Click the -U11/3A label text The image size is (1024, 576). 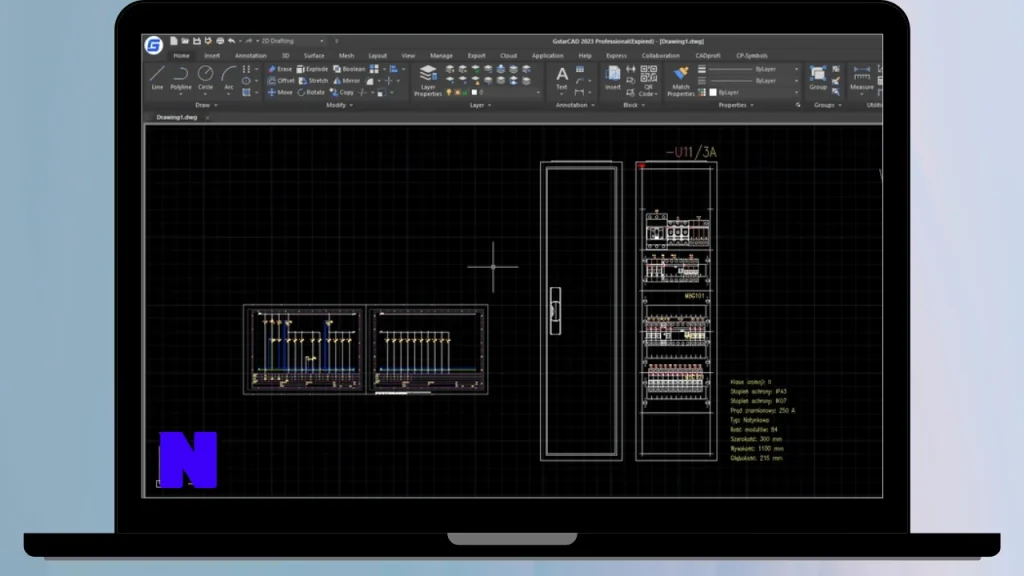coord(691,152)
